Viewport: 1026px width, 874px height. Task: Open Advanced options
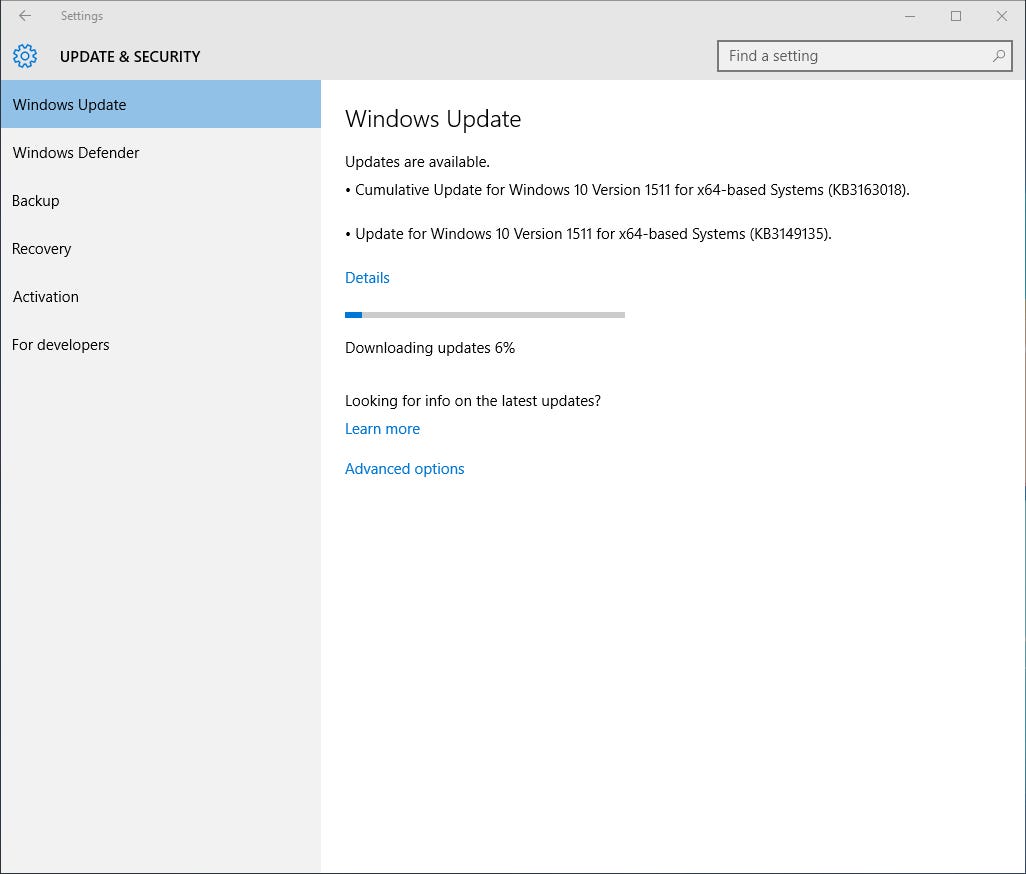tap(404, 468)
